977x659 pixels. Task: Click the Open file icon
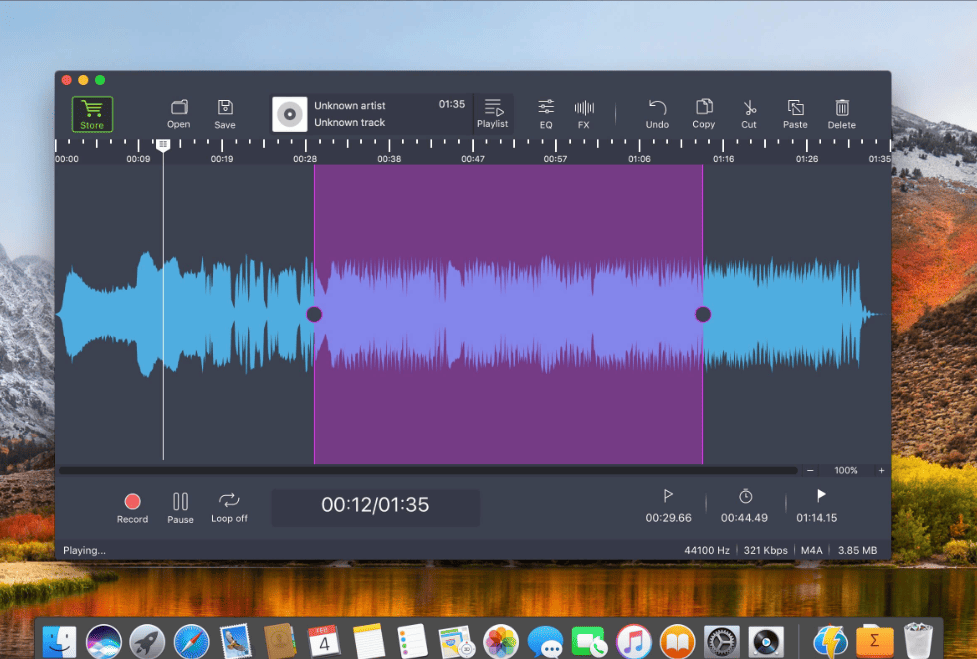point(179,114)
